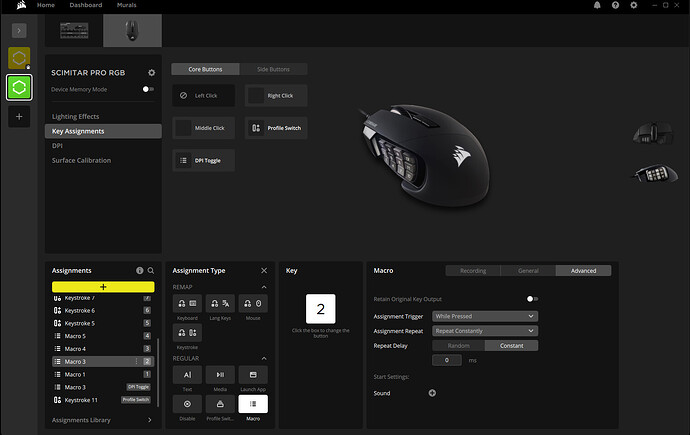
Task: Add a new profile with plus button
Action: 19,117
